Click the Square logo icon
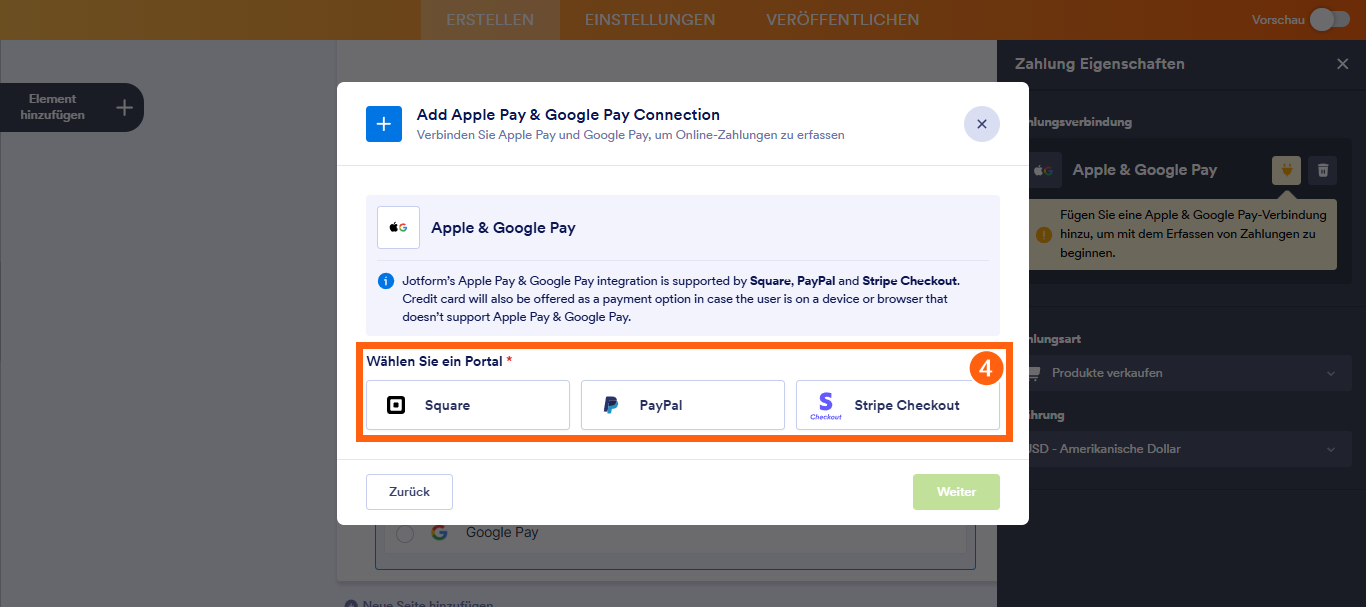This screenshot has height=607, width=1366. pos(396,405)
